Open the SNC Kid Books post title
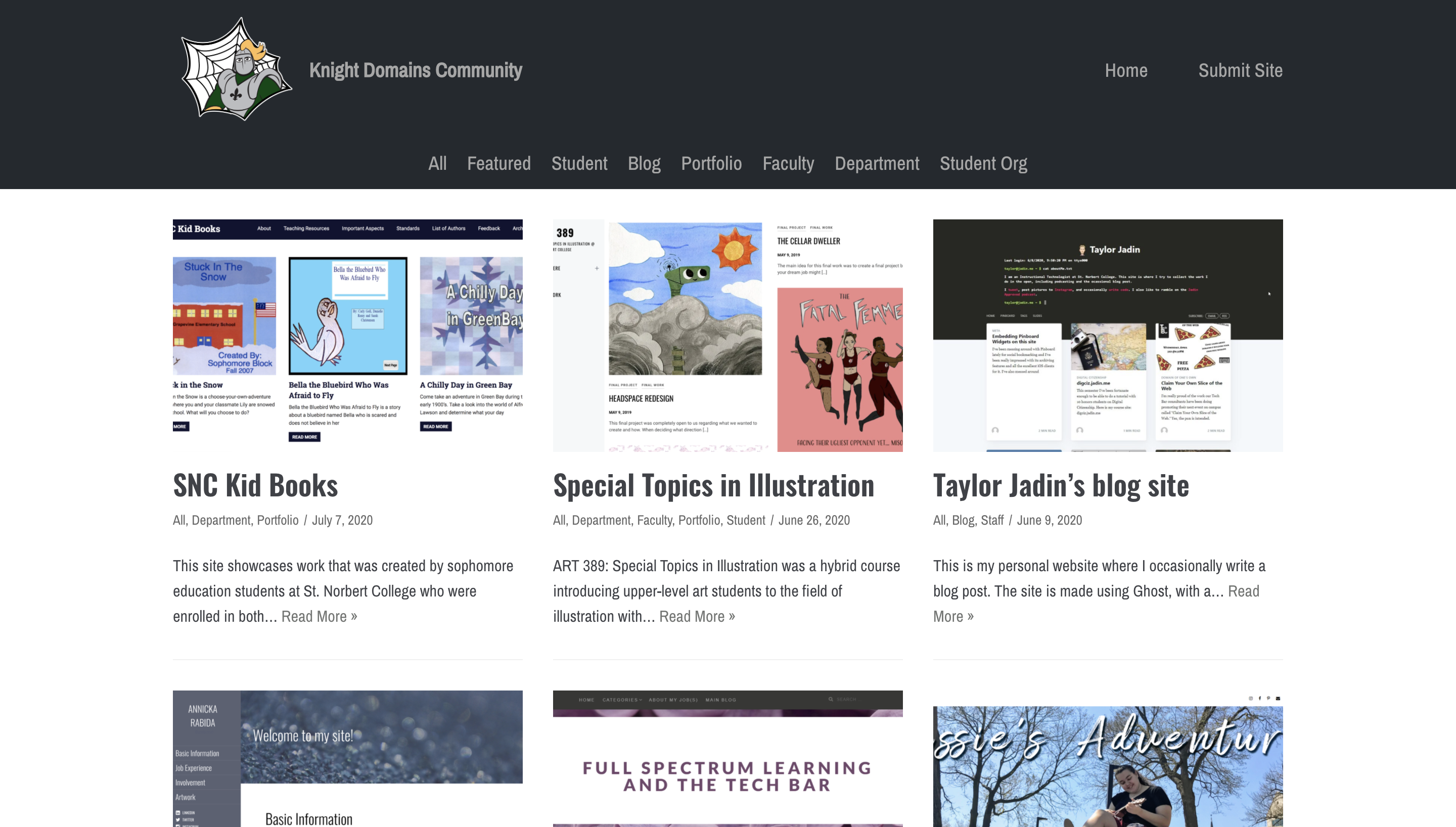This screenshot has height=827, width=1456. [x=255, y=486]
